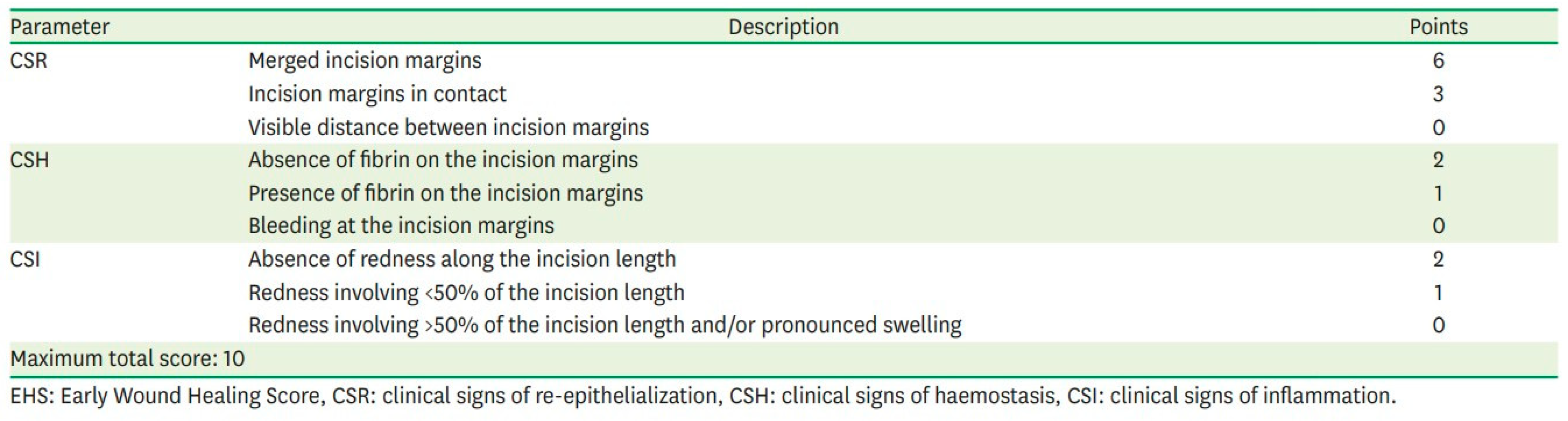Click the Description column header
1568x421 pixels.
pos(783,27)
